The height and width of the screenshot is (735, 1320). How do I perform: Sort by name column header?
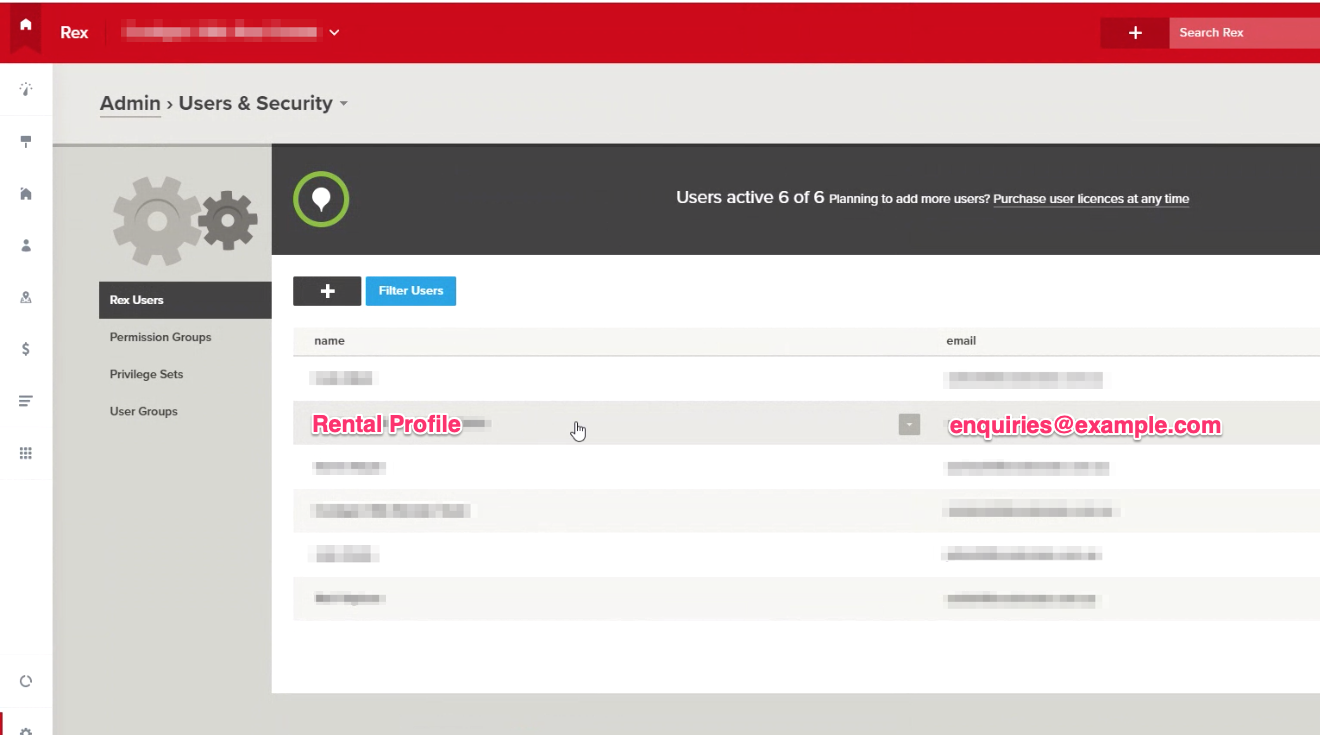coord(329,341)
